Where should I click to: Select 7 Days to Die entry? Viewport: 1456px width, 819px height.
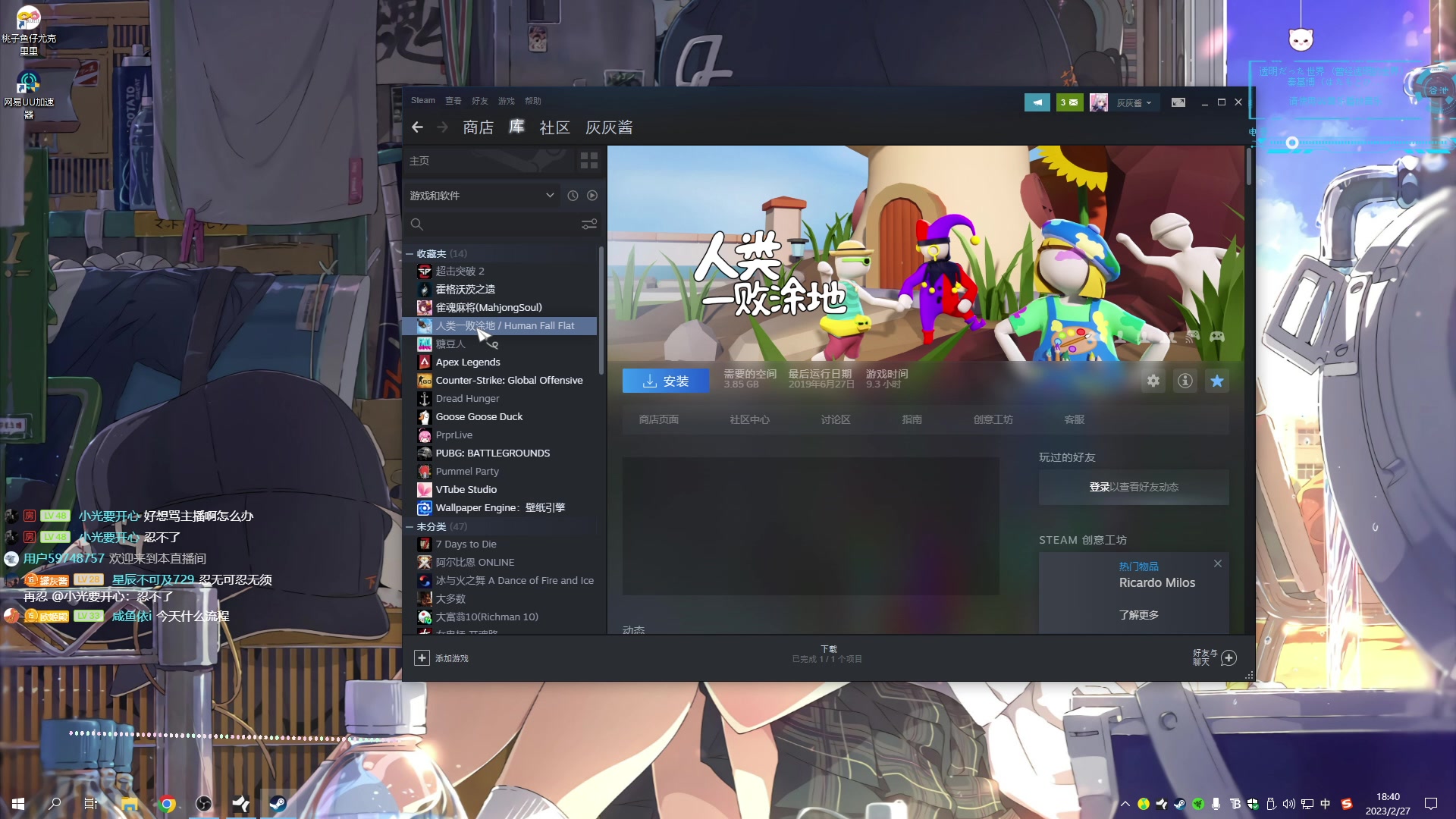pyautogui.click(x=500, y=544)
